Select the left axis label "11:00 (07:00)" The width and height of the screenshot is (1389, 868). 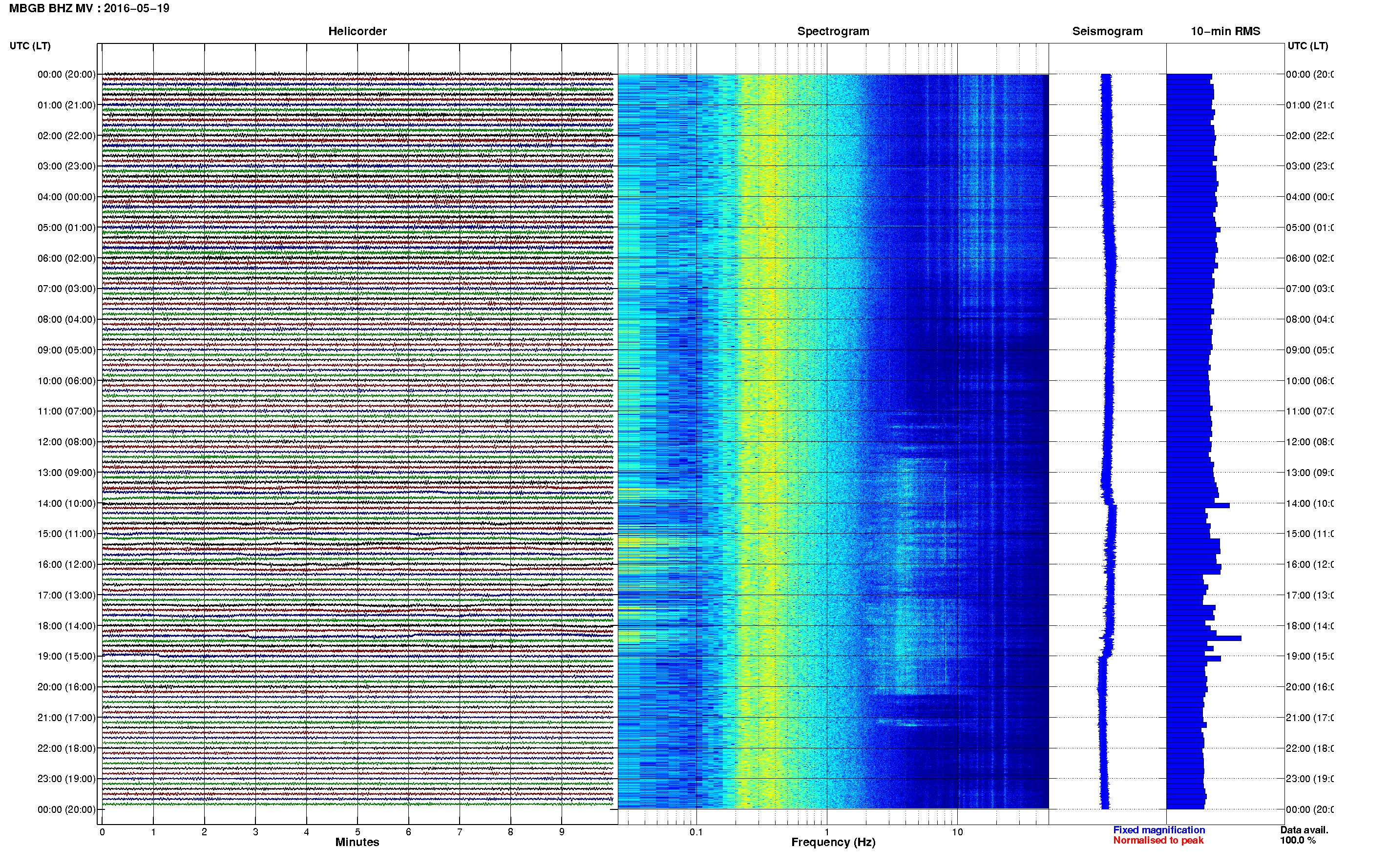click(x=66, y=411)
